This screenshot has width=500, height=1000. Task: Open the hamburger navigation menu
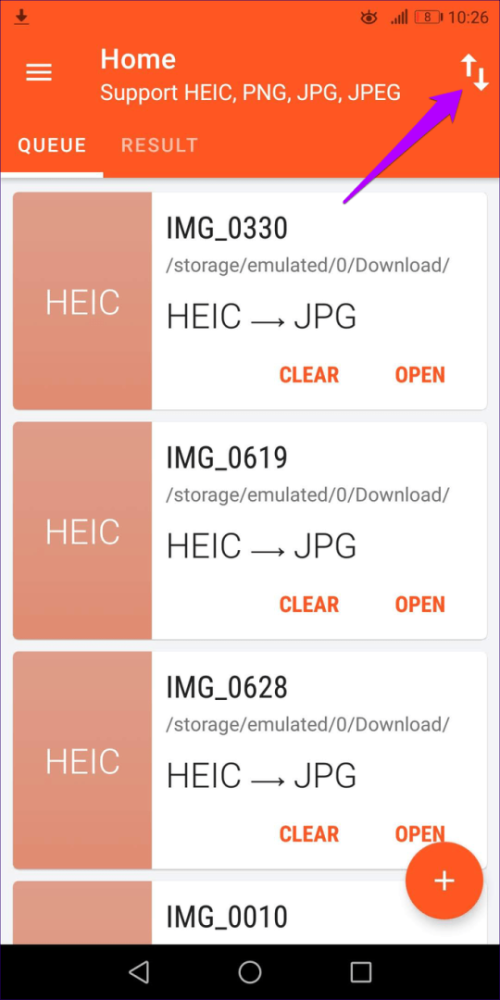click(x=38, y=72)
